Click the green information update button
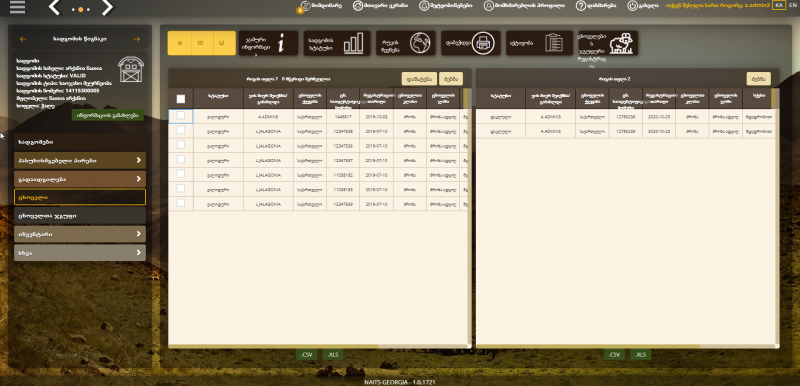Image resolution: width=800 pixels, height=386 pixels. tap(108, 115)
